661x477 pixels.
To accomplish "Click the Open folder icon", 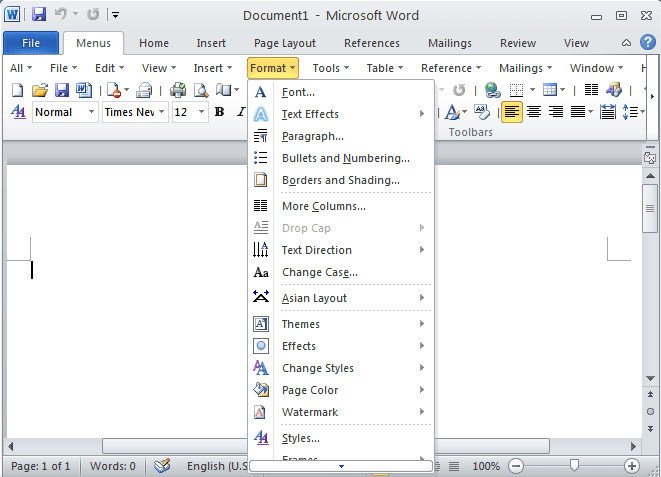I will [x=40, y=90].
